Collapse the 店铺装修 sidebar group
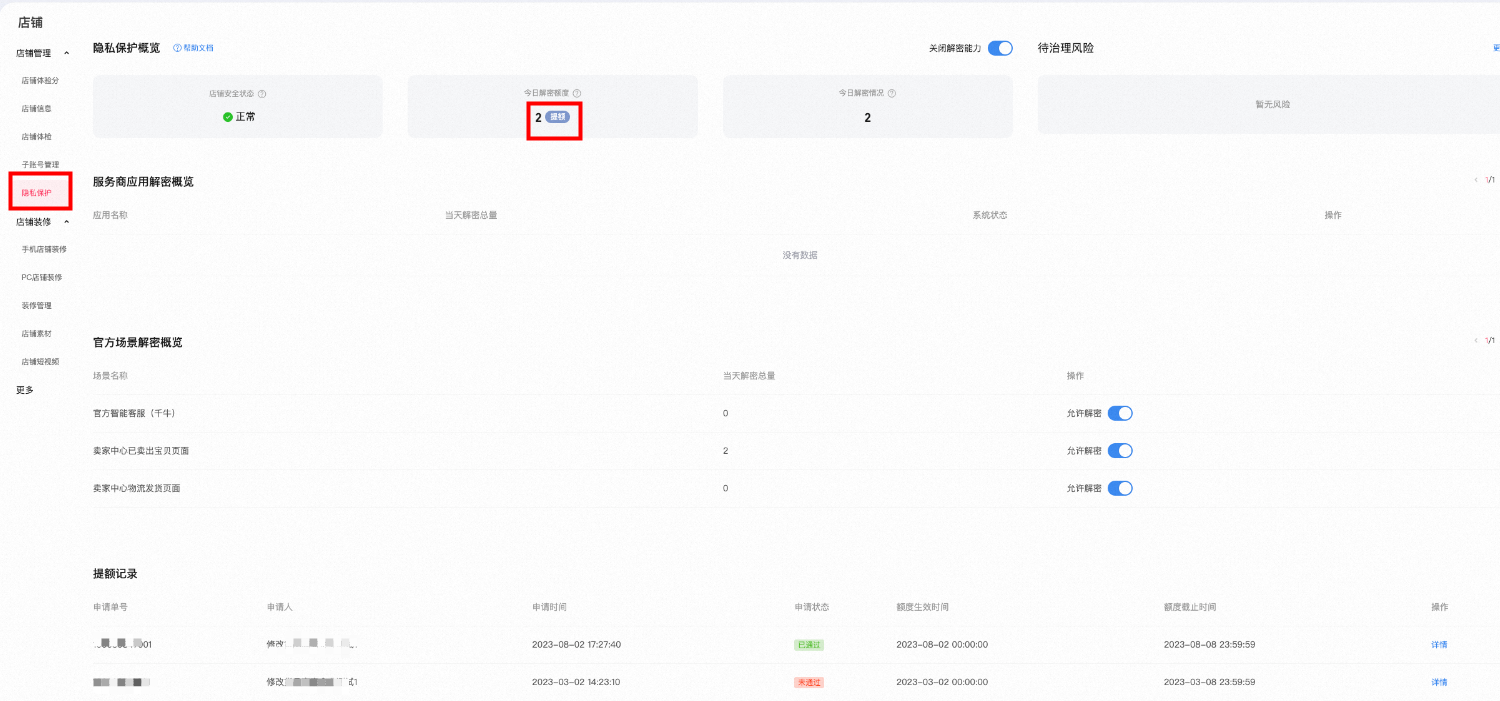The width and height of the screenshot is (1500, 701). 67,222
